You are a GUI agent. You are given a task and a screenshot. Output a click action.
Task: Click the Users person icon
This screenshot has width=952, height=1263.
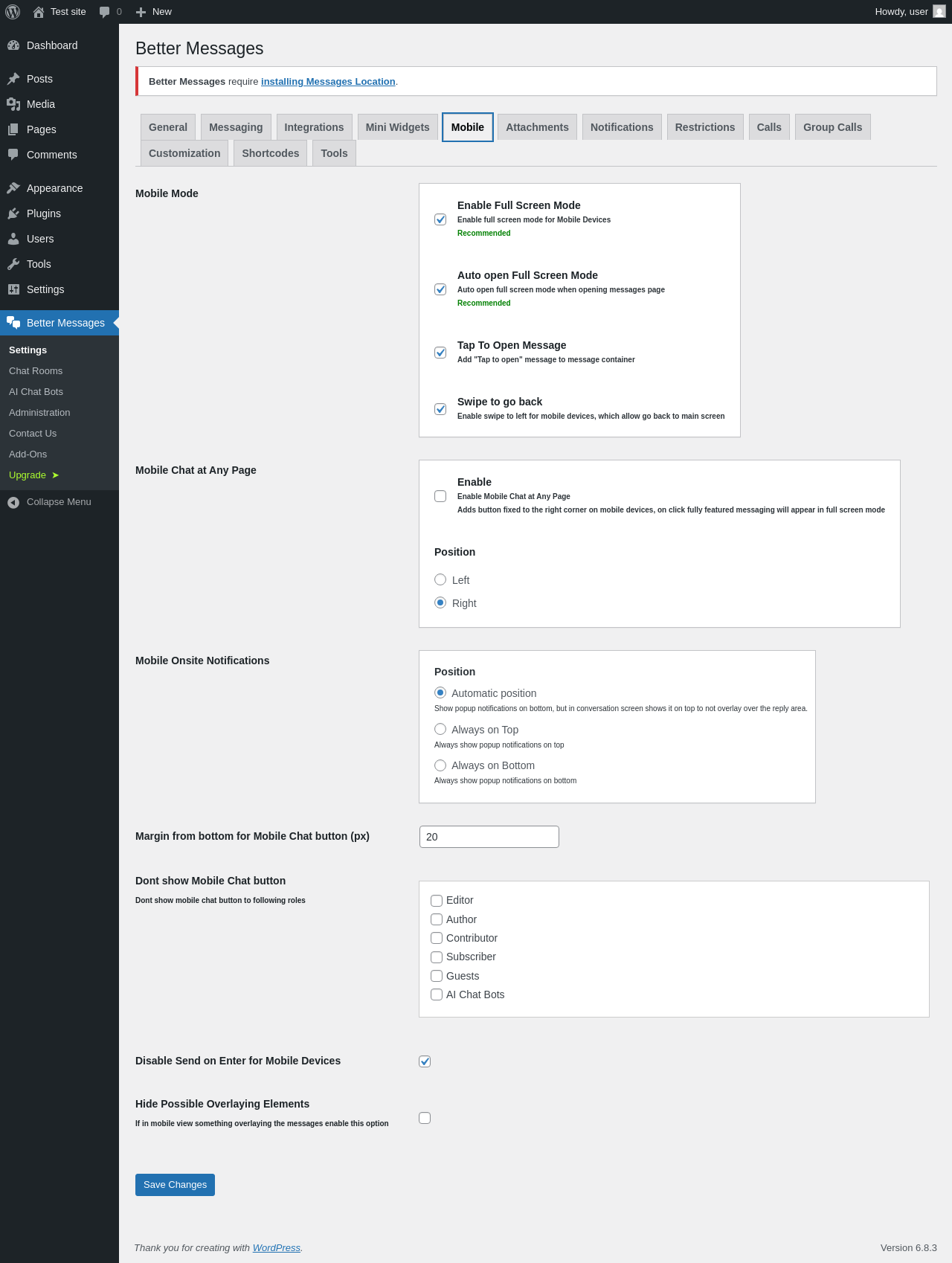click(13, 239)
